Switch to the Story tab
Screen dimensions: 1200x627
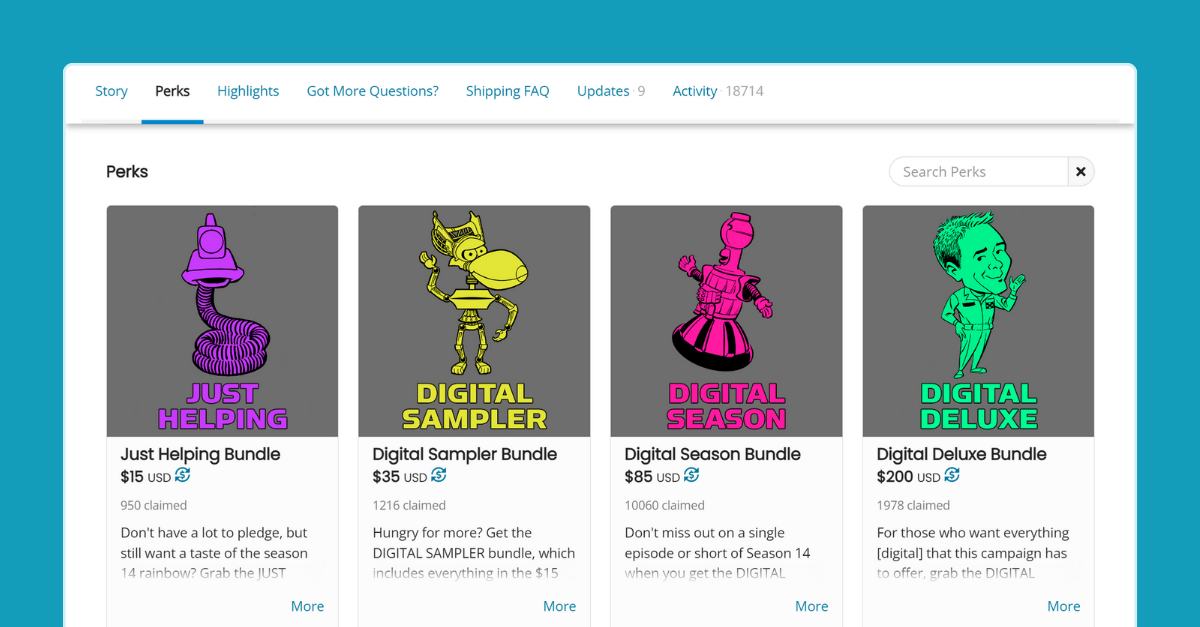111,91
